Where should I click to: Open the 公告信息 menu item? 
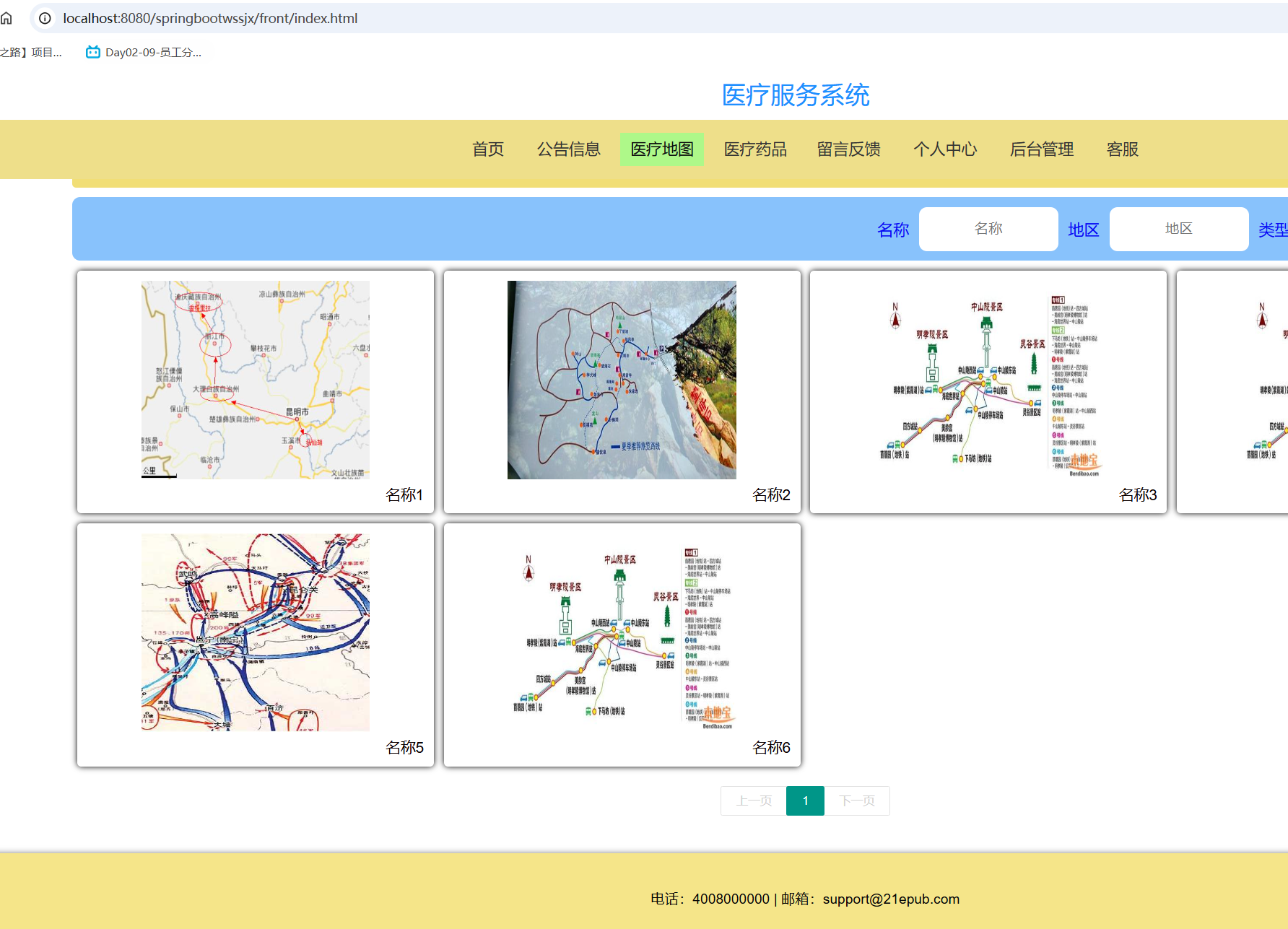point(569,149)
